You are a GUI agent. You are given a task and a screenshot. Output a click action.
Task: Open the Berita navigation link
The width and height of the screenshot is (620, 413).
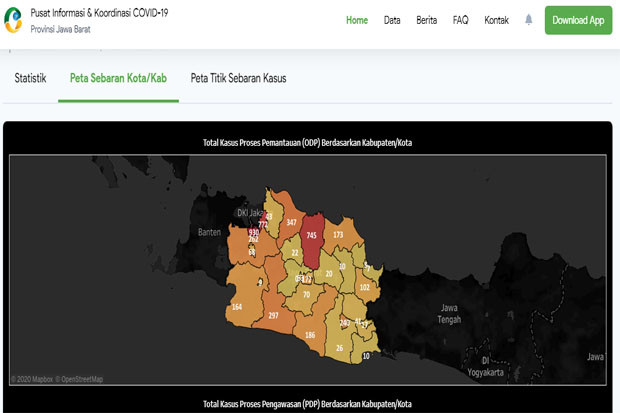click(x=426, y=20)
